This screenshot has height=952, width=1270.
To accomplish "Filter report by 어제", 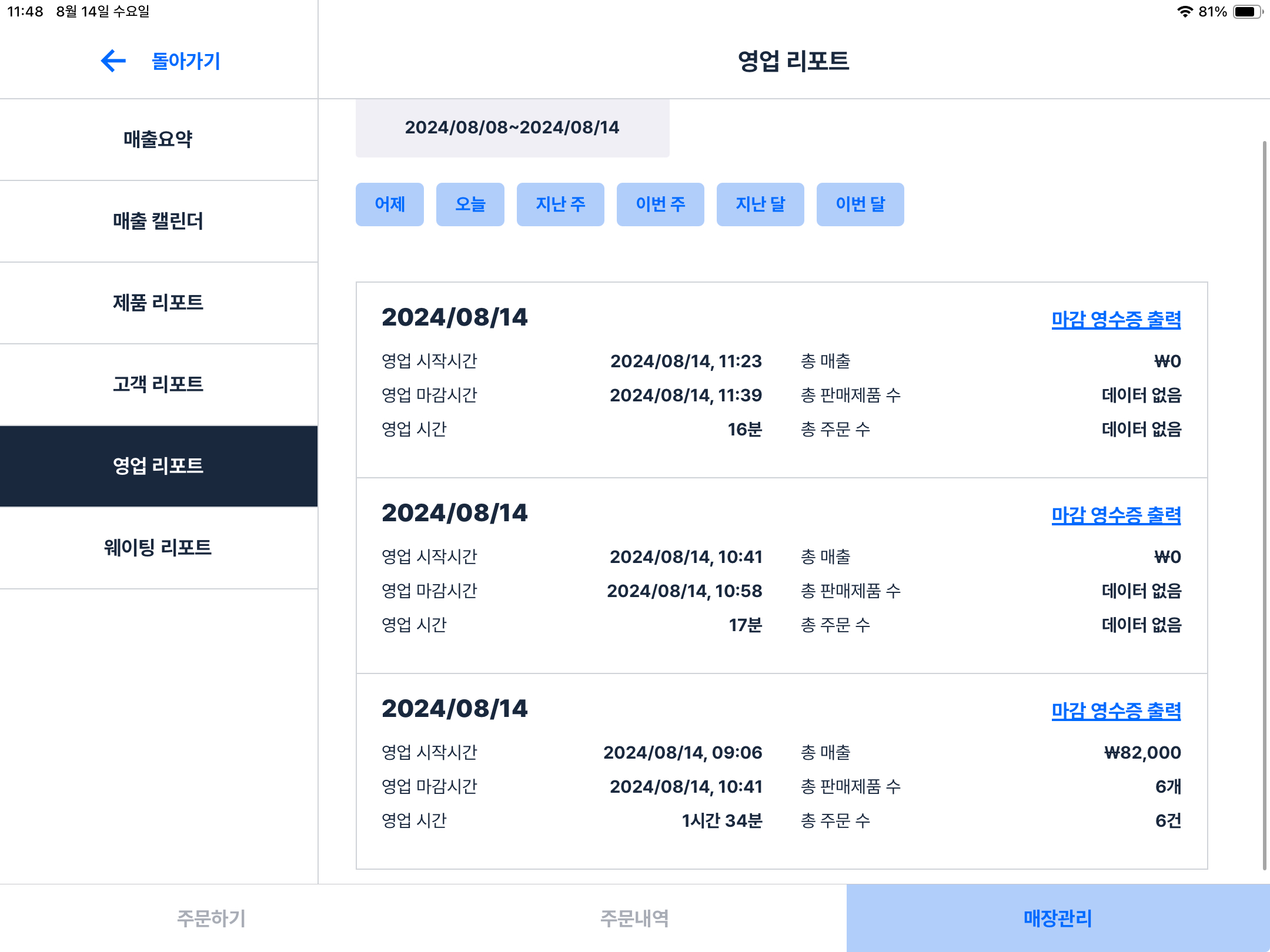I will point(389,205).
